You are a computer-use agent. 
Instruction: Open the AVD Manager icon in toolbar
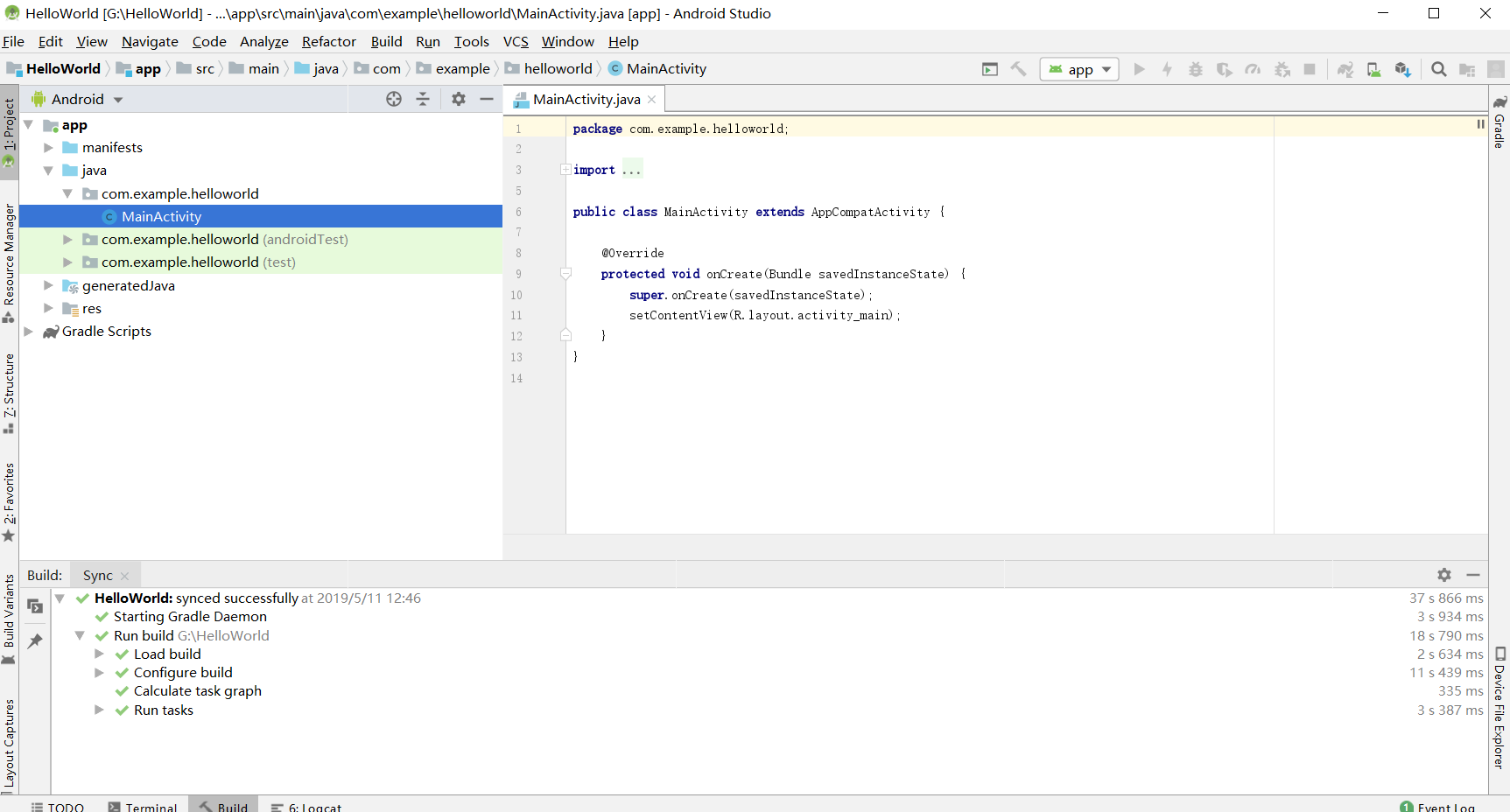pyautogui.click(x=1374, y=69)
